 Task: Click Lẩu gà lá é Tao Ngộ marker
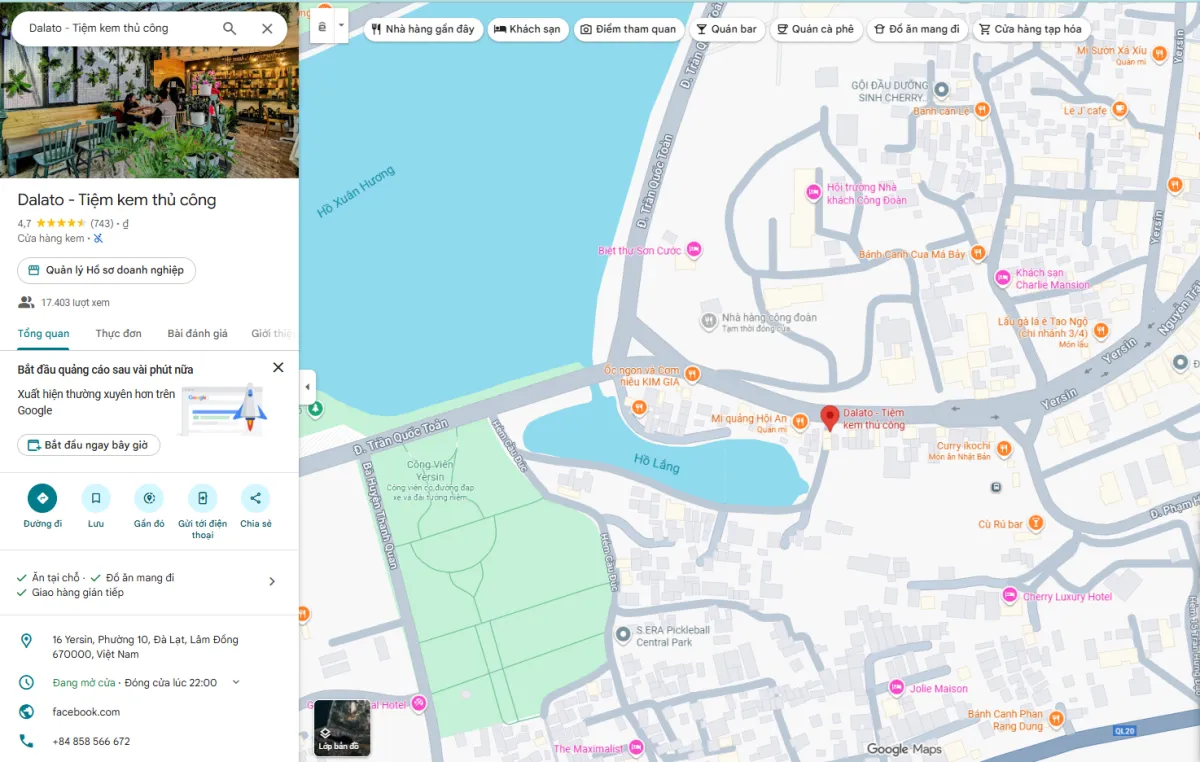[1100, 330]
